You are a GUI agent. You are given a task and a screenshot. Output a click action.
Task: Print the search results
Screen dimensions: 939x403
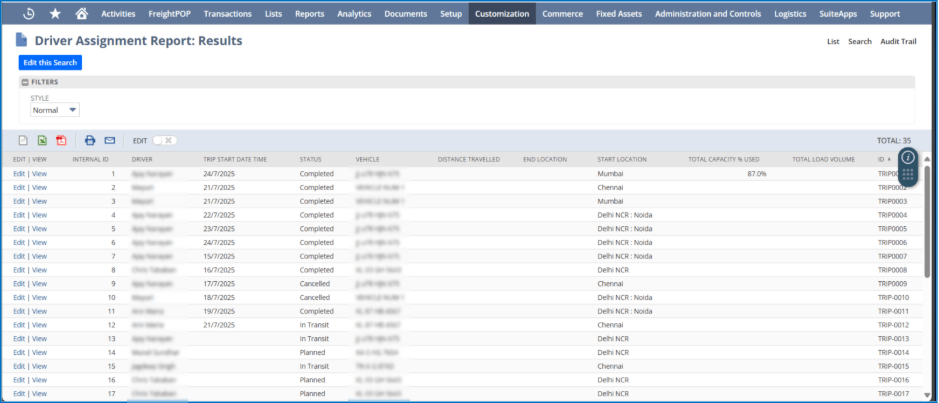[x=90, y=141]
